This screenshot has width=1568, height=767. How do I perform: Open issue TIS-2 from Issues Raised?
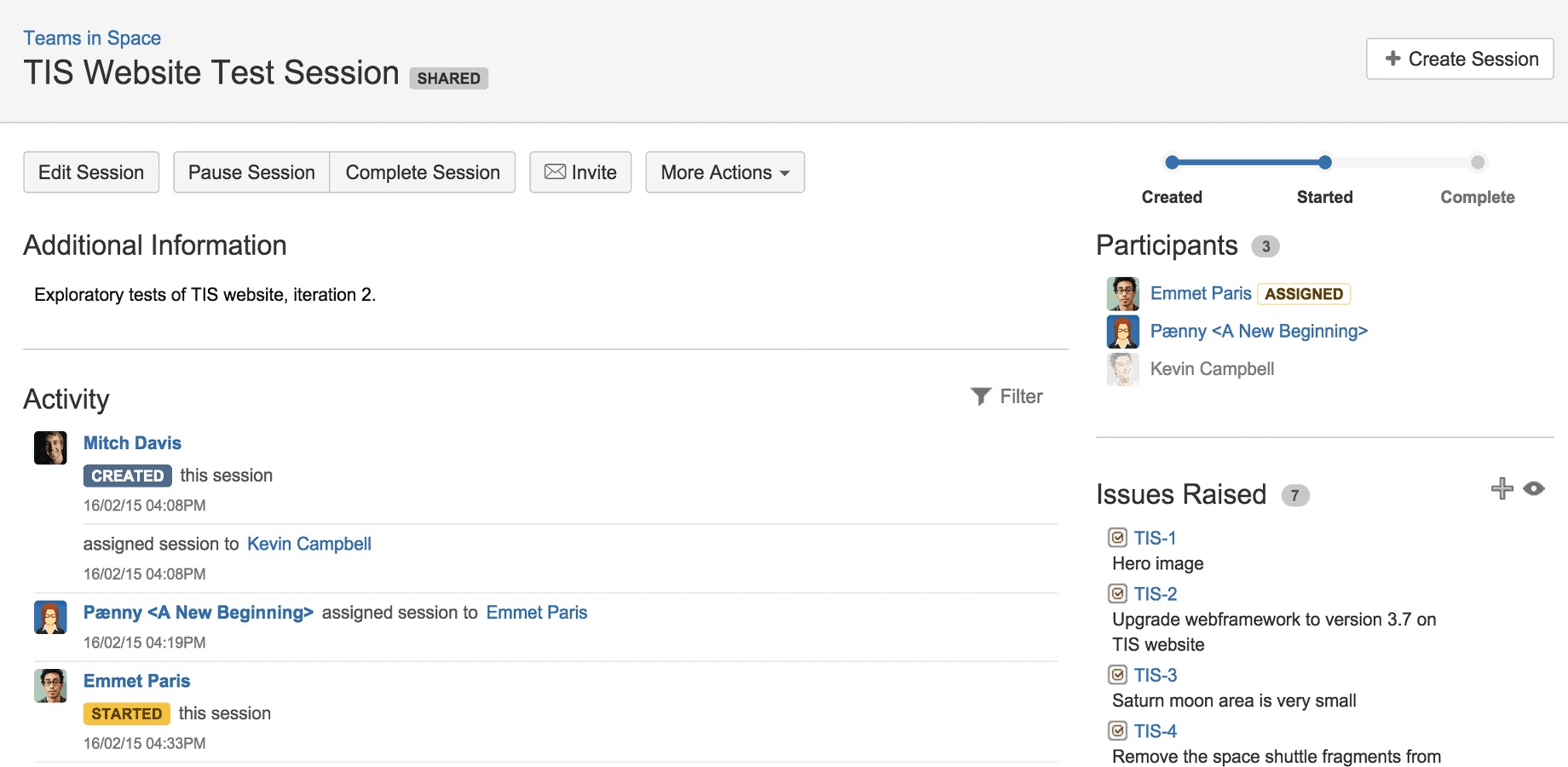coord(1154,593)
